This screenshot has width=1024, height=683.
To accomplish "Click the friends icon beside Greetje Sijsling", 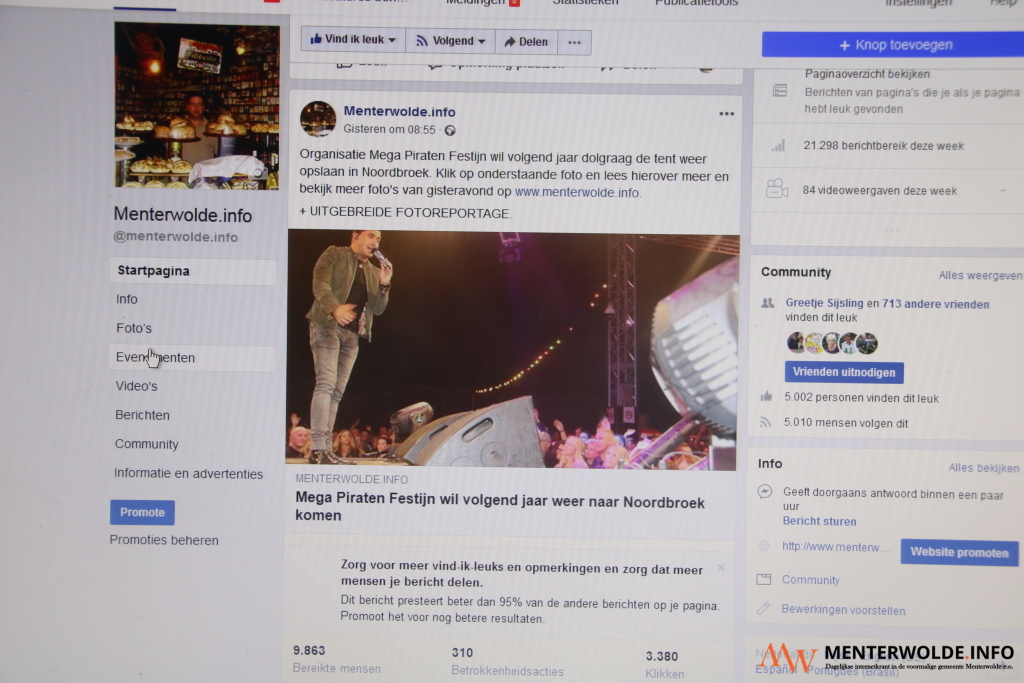I will point(768,303).
